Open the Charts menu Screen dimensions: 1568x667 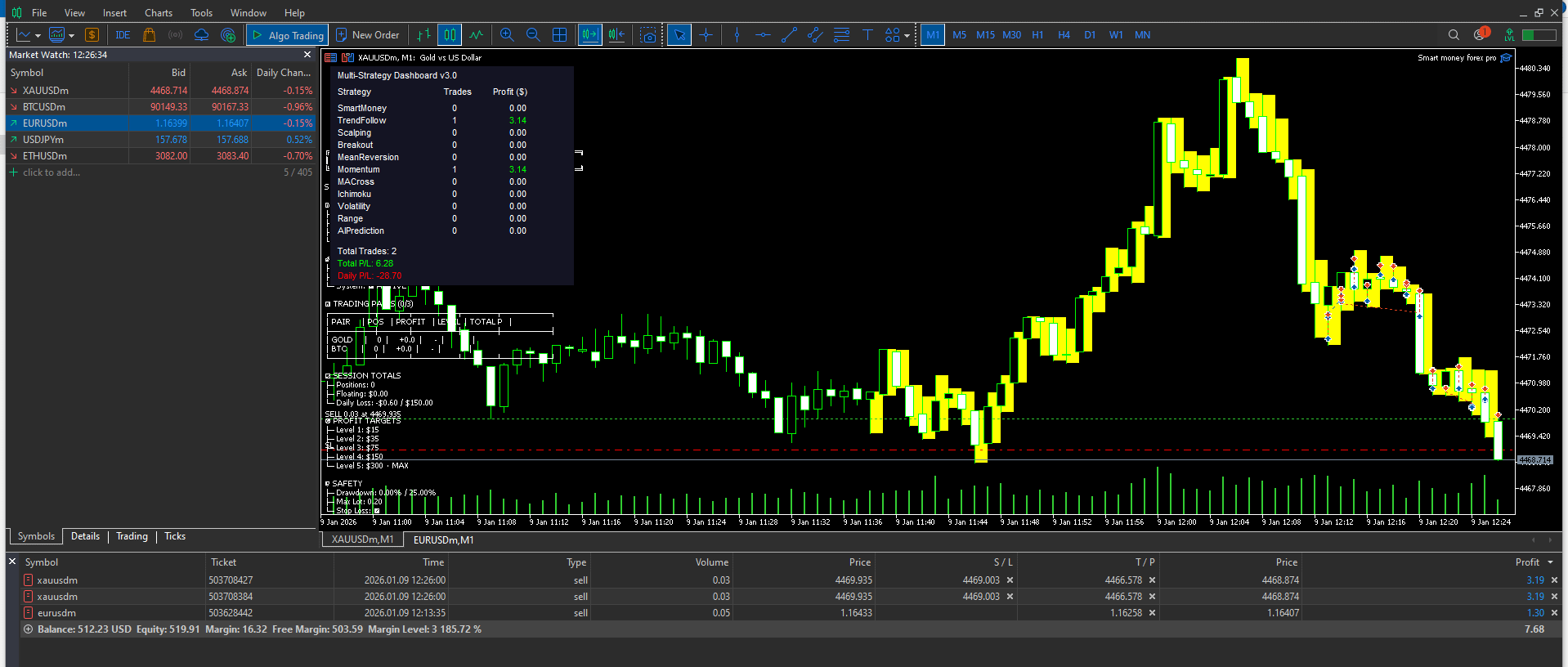coord(158,12)
